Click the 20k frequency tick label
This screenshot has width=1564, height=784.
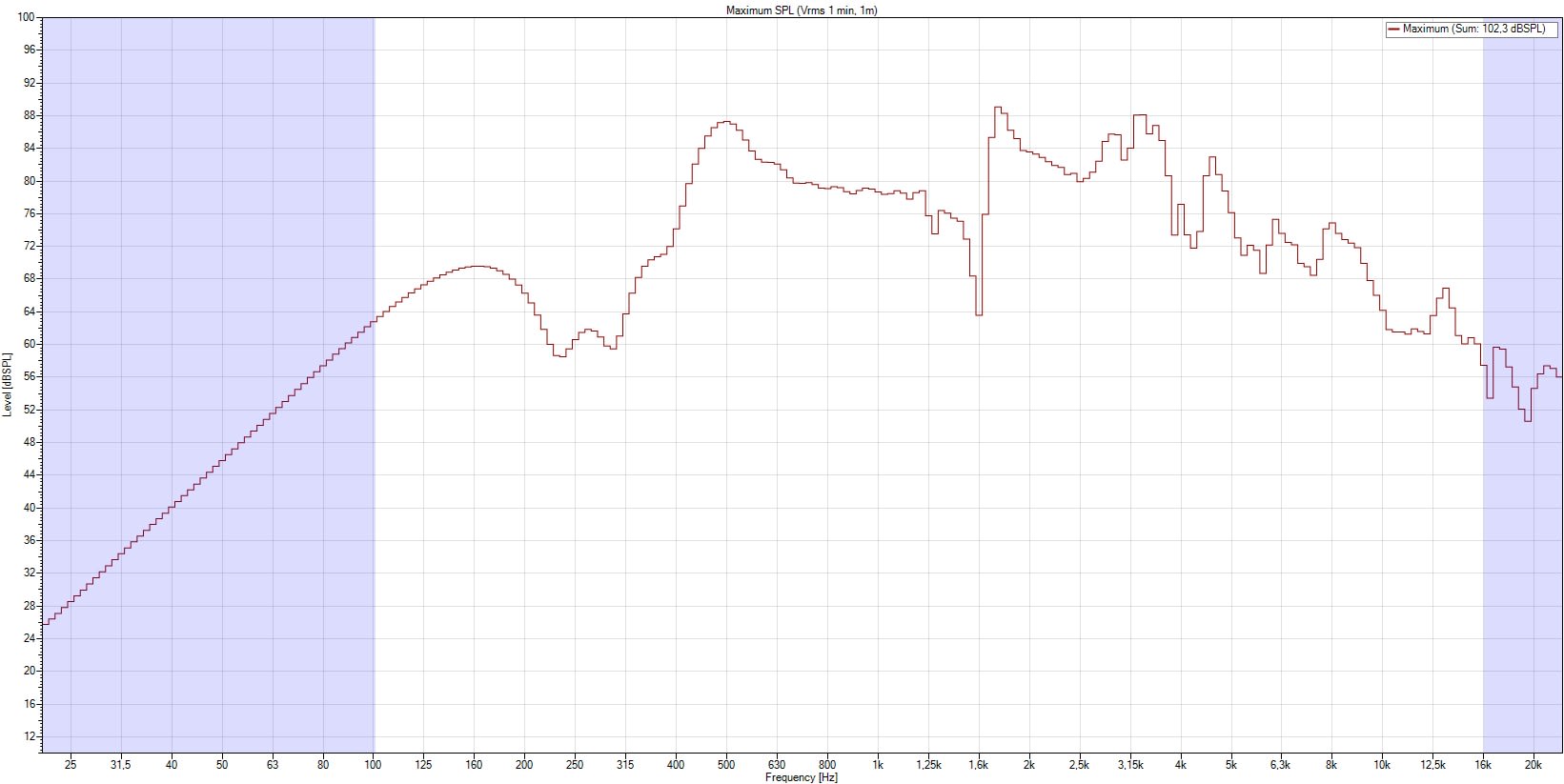pyautogui.click(x=1534, y=765)
